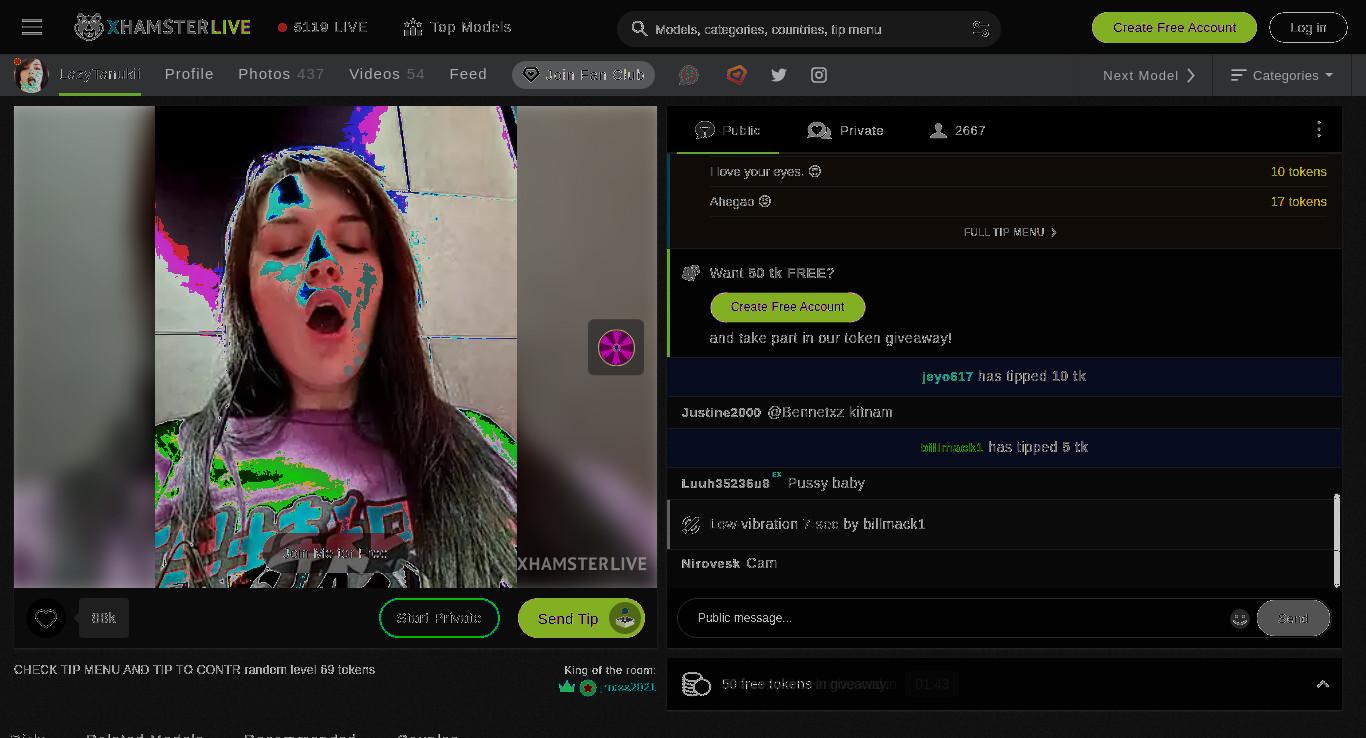Select the live video player

tap(336, 347)
